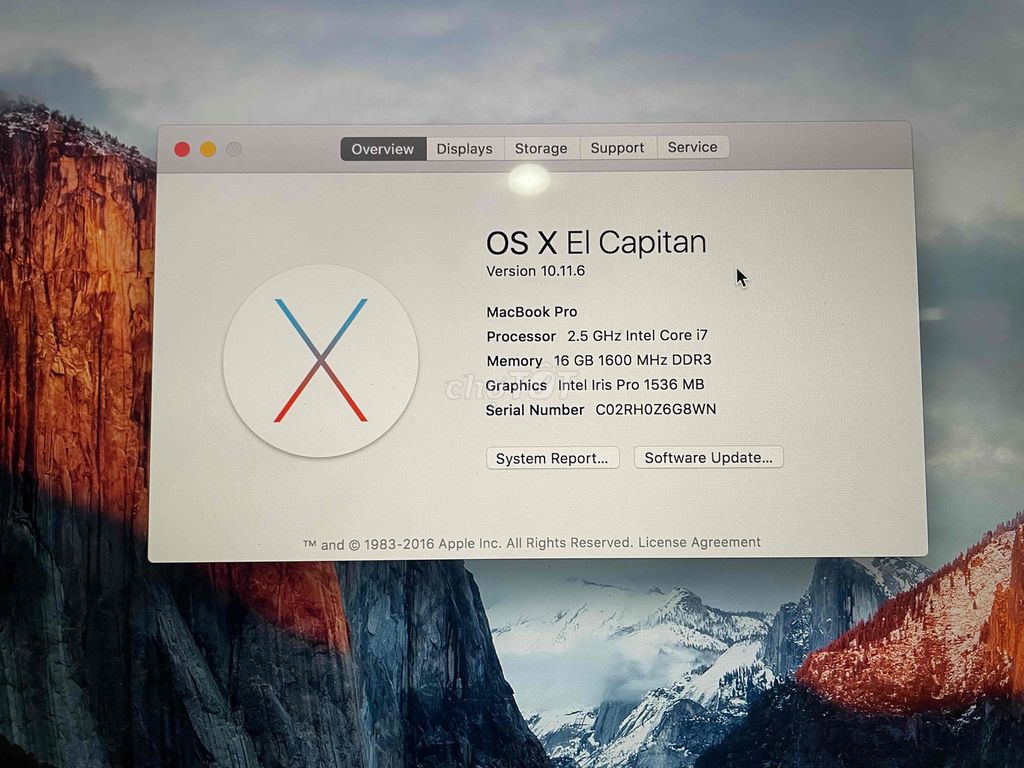This screenshot has width=1024, height=768.
Task: Click the OS X El Capitan title
Action: point(596,241)
